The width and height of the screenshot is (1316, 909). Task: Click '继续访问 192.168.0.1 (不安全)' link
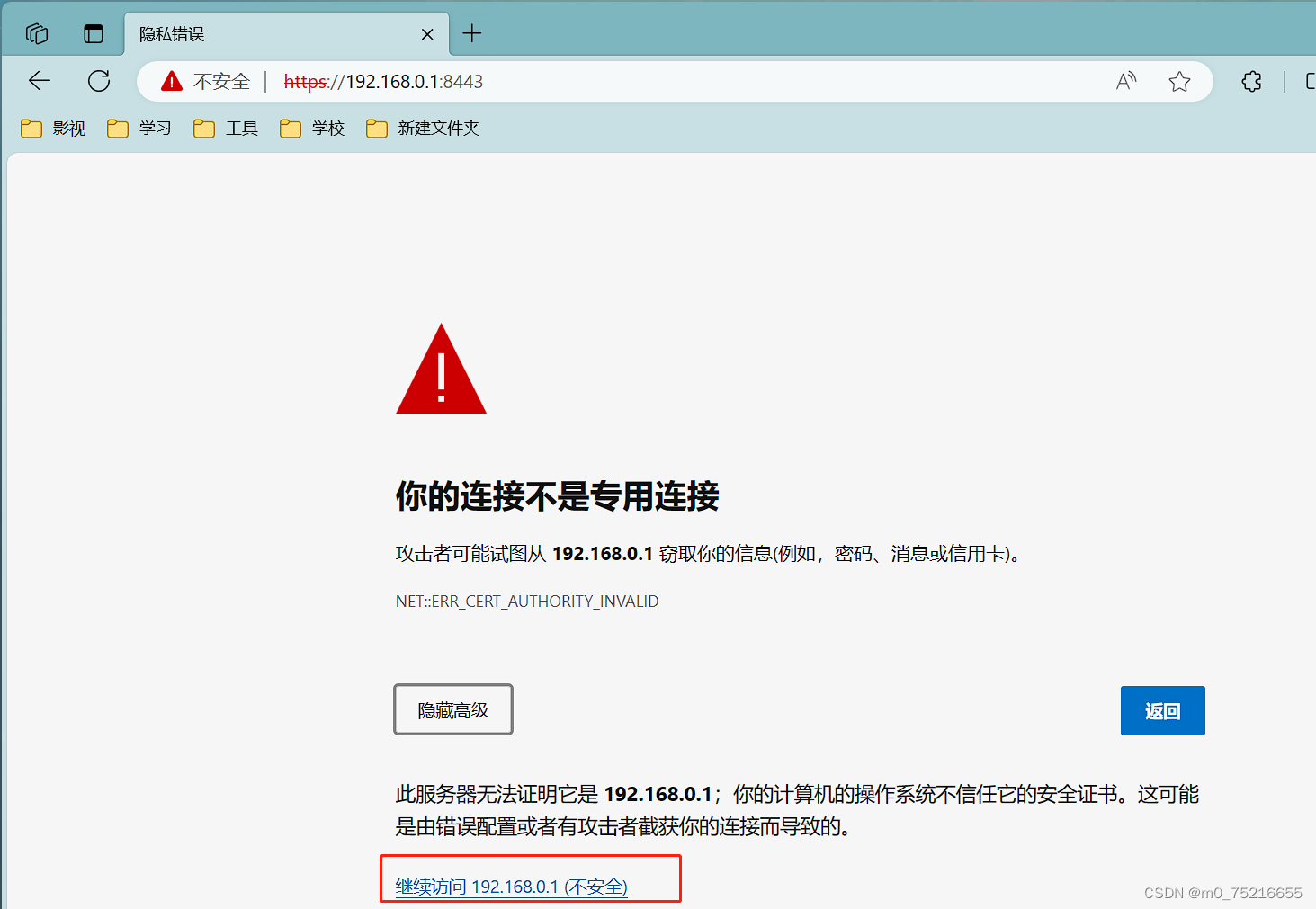pyautogui.click(x=512, y=886)
